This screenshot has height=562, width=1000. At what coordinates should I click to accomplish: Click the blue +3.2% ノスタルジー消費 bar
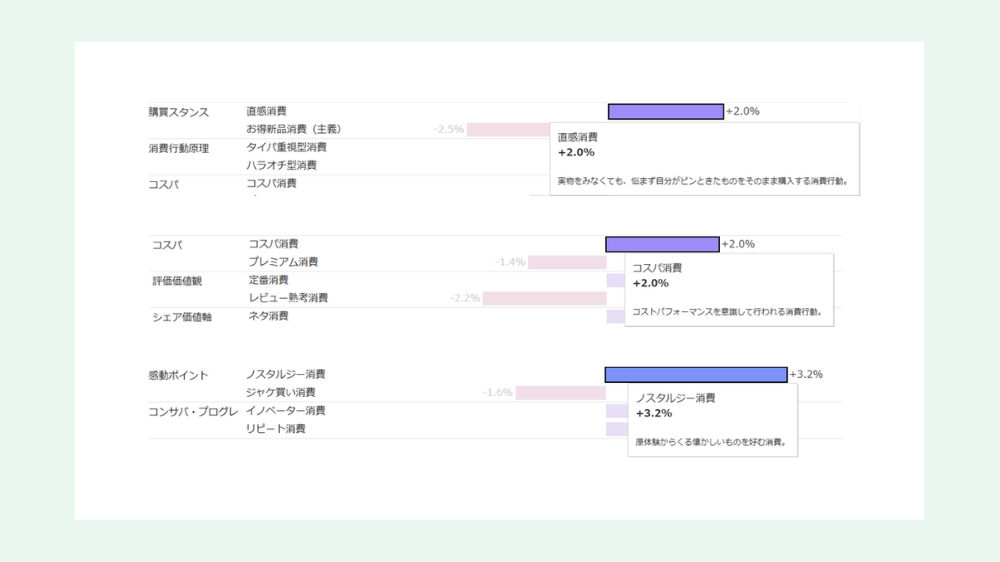click(696, 374)
